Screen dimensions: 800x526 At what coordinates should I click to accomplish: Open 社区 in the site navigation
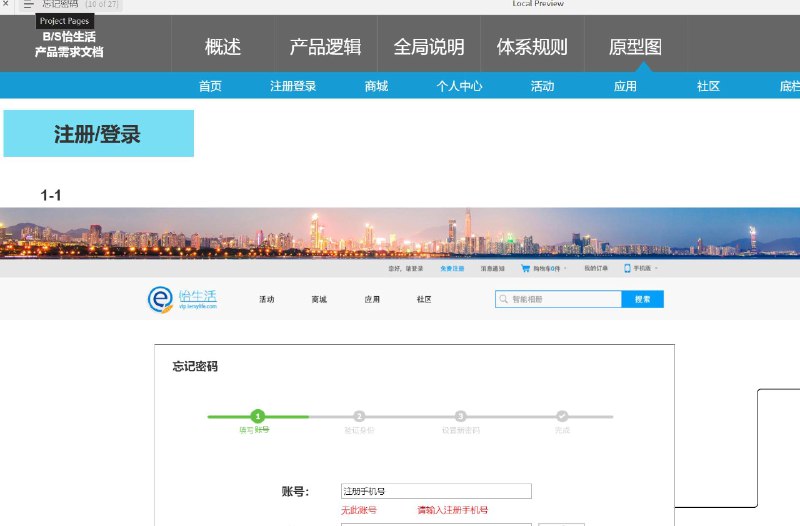pos(424,299)
